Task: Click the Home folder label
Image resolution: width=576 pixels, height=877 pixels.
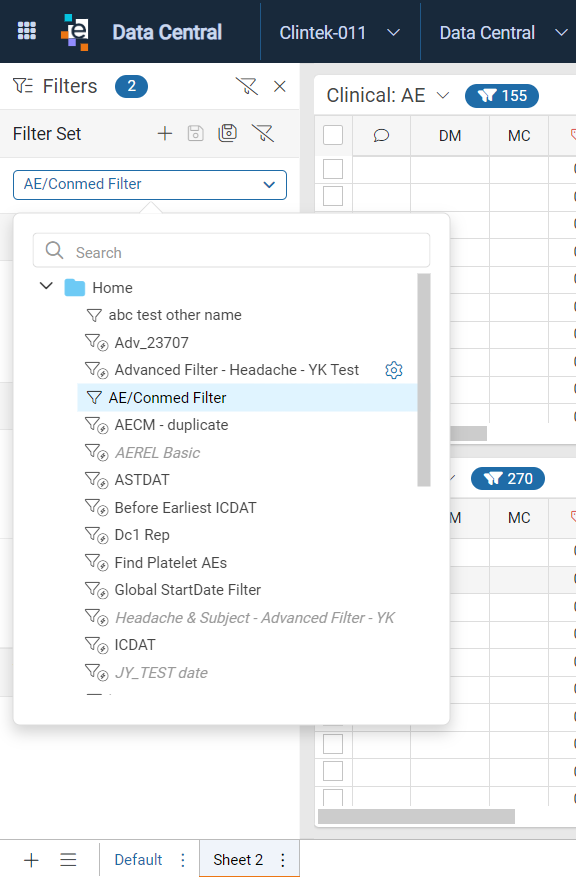Action: (112, 287)
